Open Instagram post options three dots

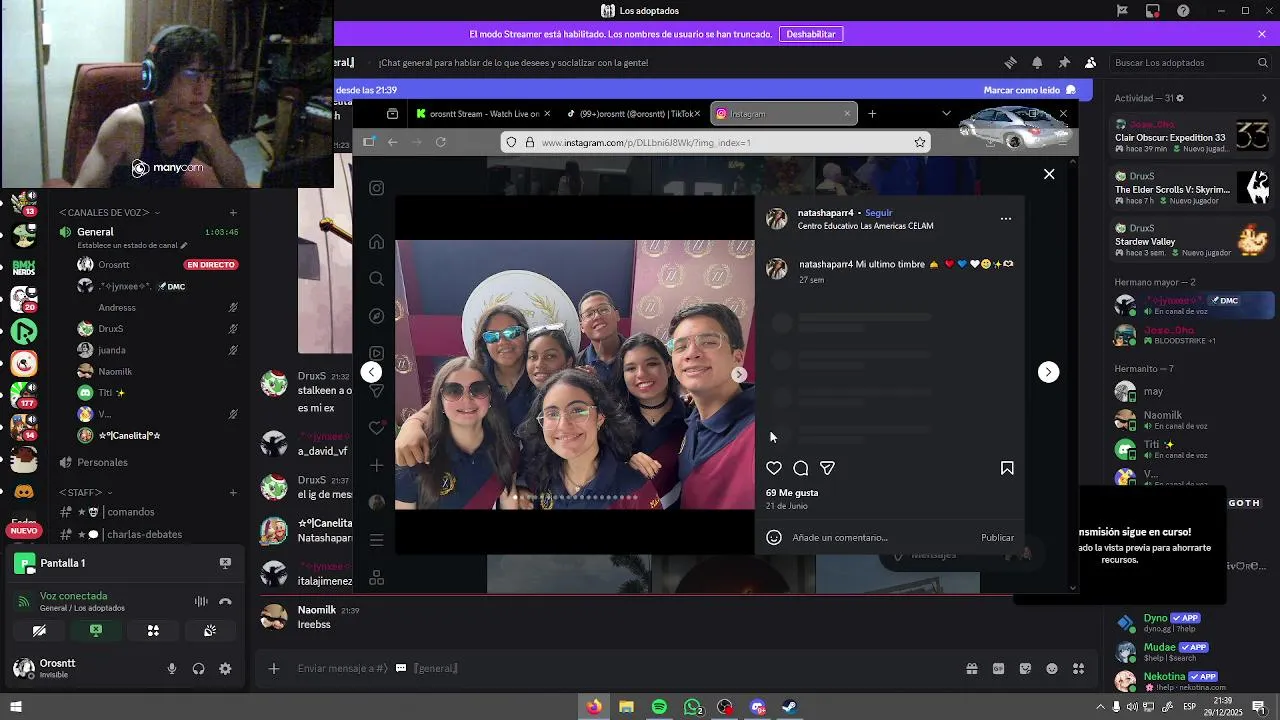(x=1006, y=218)
